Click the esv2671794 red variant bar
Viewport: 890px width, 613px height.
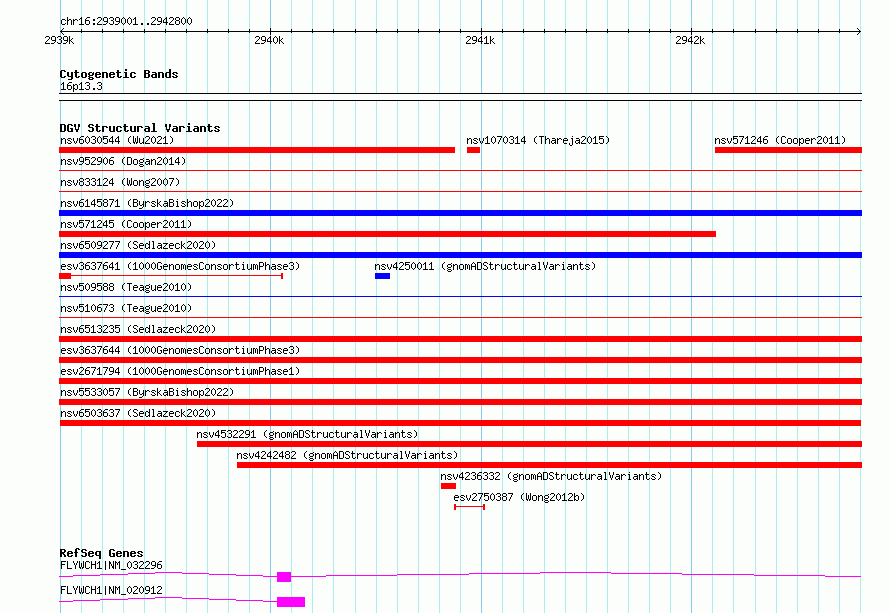point(460,381)
